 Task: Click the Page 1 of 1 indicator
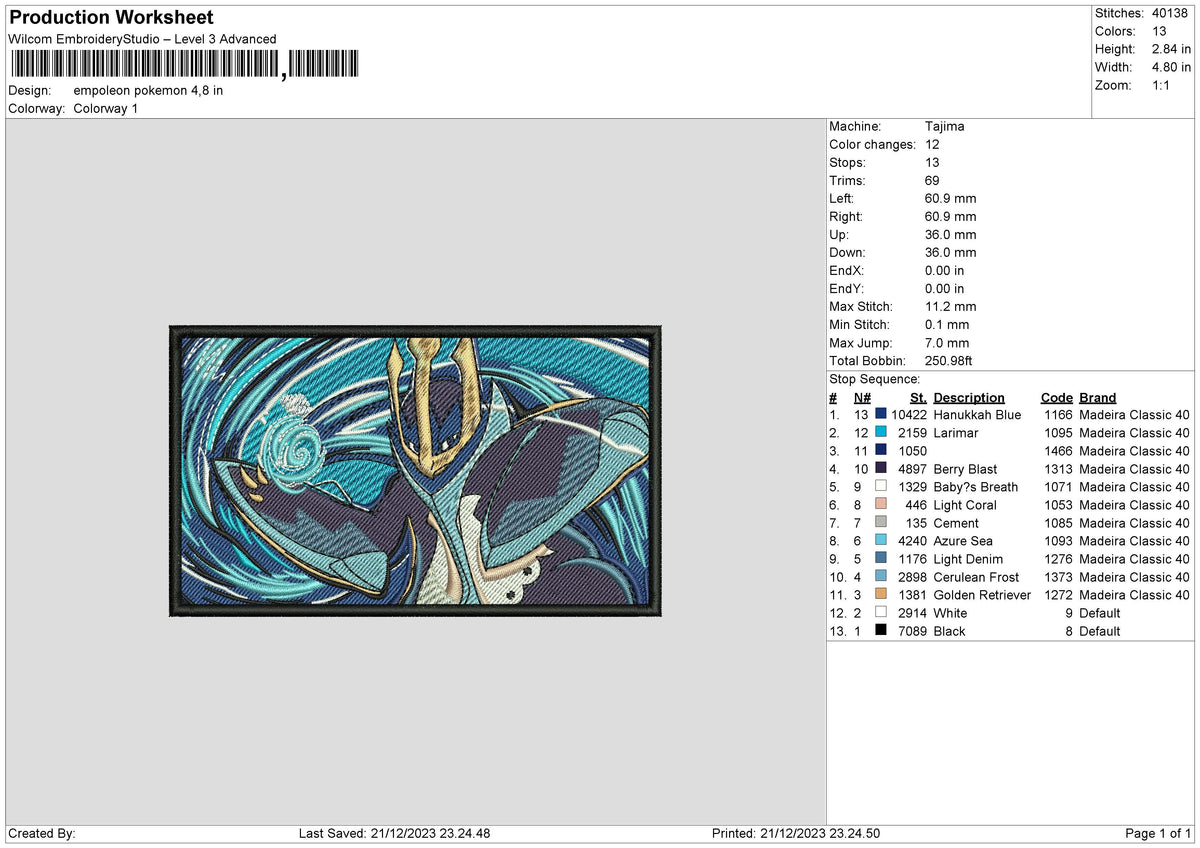(1158, 834)
